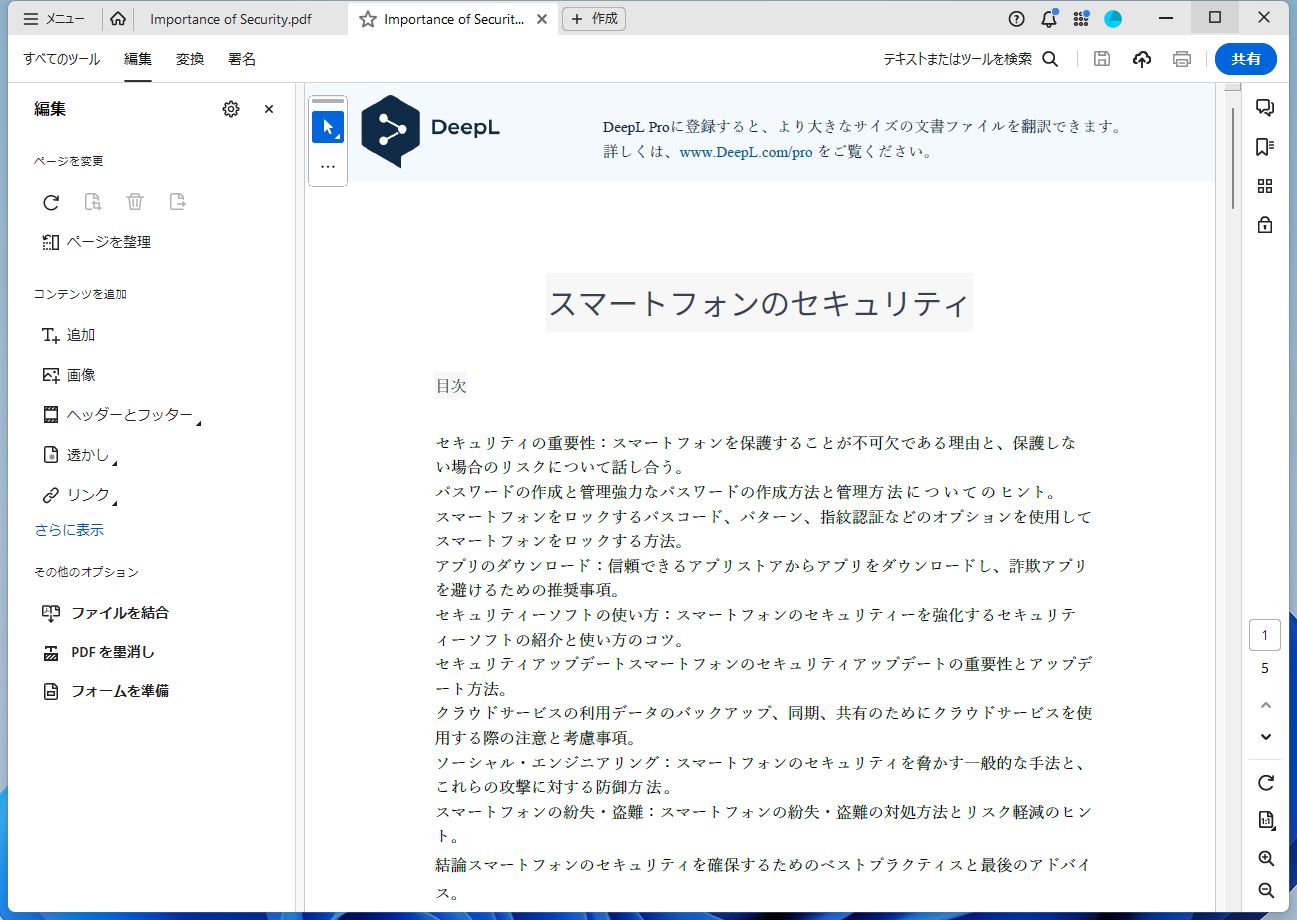Select the arrow selection tool on the page

pyautogui.click(x=327, y=126)
